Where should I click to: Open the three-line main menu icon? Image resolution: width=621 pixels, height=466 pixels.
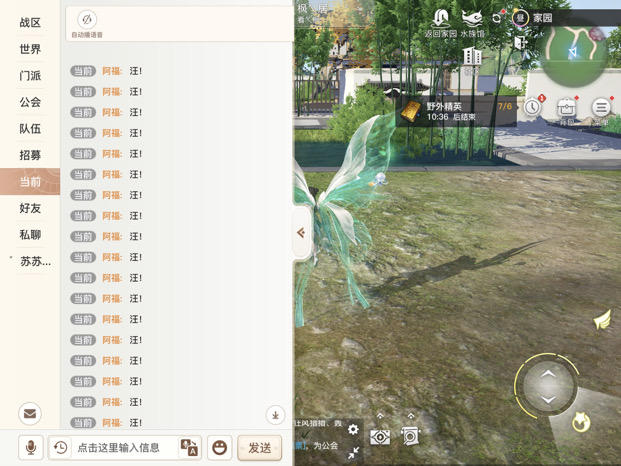(601, 108)
